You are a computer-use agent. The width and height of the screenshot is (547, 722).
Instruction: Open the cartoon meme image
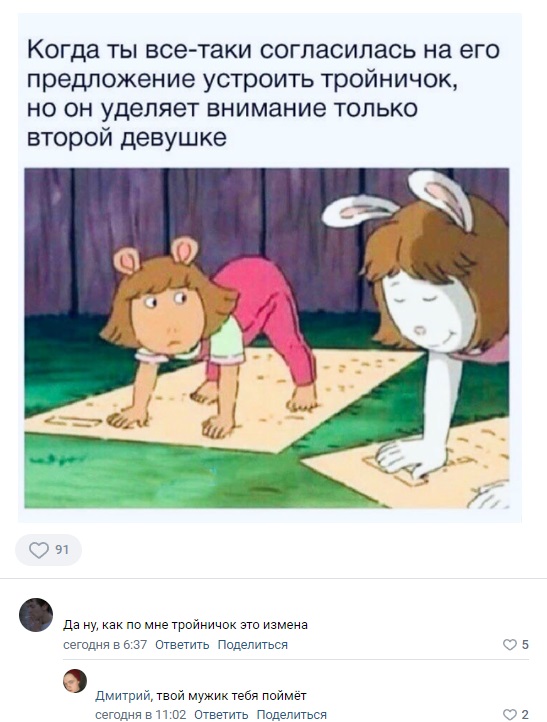click(x=267, y=338)
